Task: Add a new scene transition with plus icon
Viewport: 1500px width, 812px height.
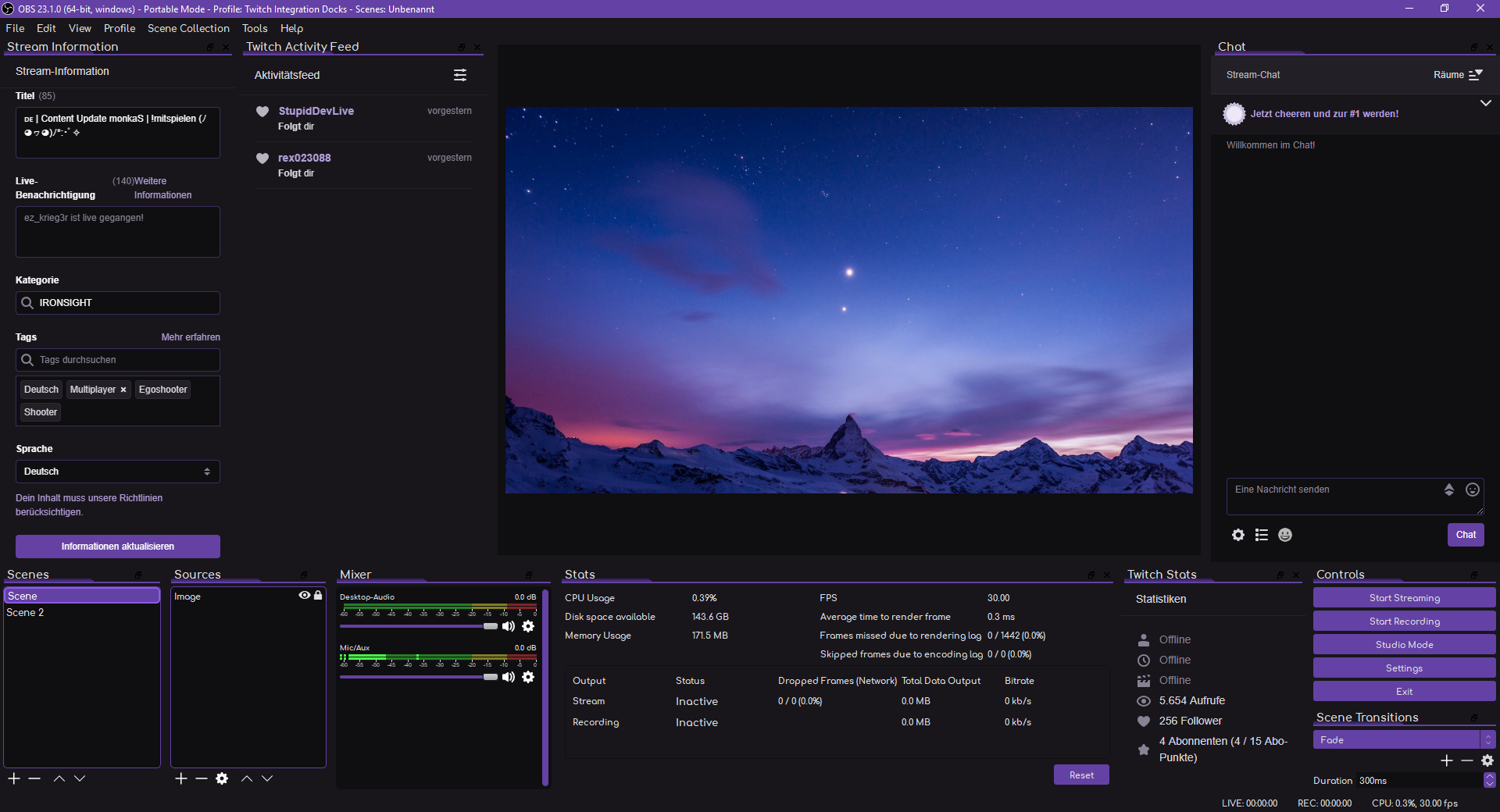Action: coord(1447,761)
